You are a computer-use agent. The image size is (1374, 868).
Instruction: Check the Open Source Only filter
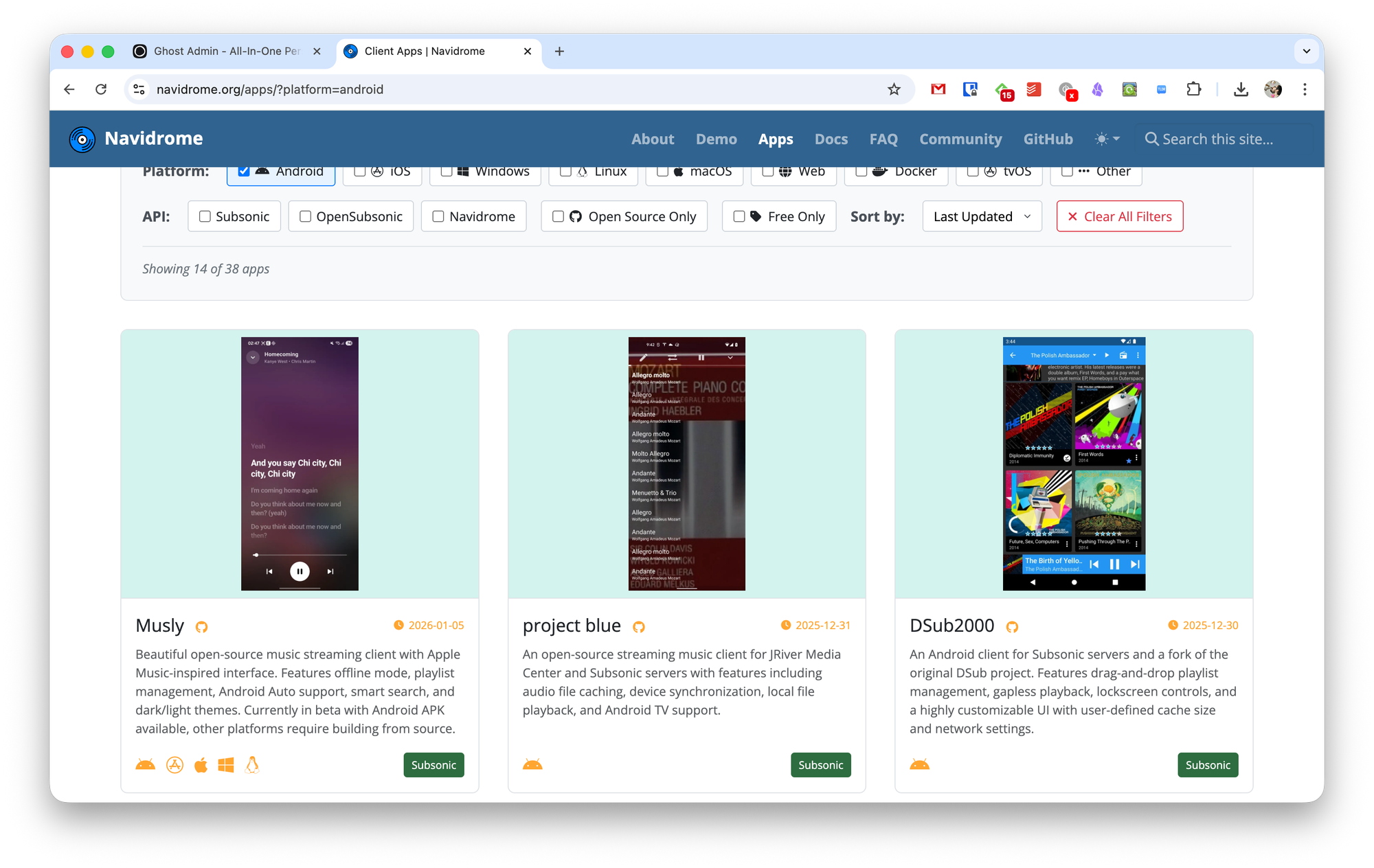[558, 217]
